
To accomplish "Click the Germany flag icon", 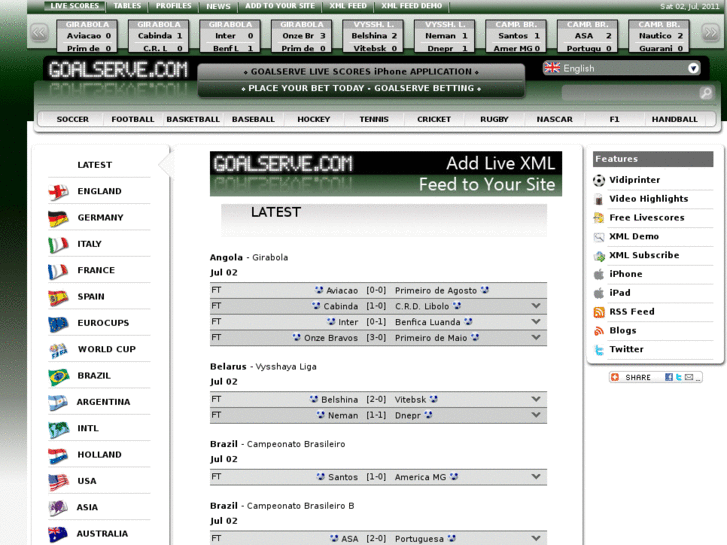I will pyautogui.click(x=58, y=218).
